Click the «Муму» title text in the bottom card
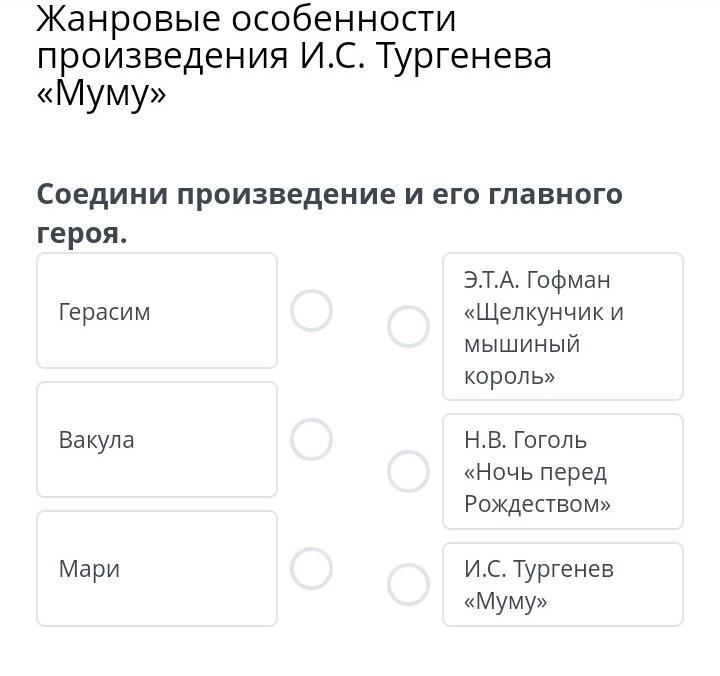This screenshot has width=720, height=676. point(506,601)
